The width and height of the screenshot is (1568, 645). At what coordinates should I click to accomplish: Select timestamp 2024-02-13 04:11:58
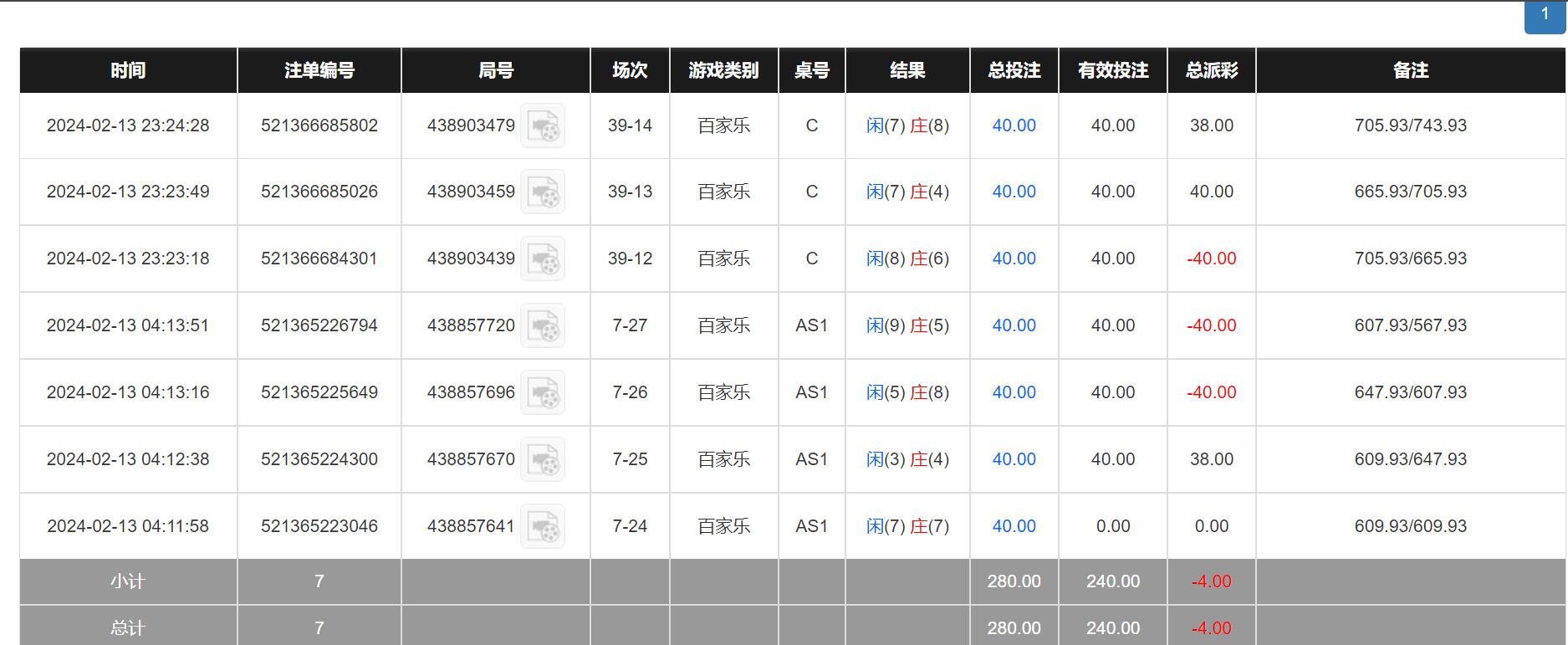[x=128, y=526]
